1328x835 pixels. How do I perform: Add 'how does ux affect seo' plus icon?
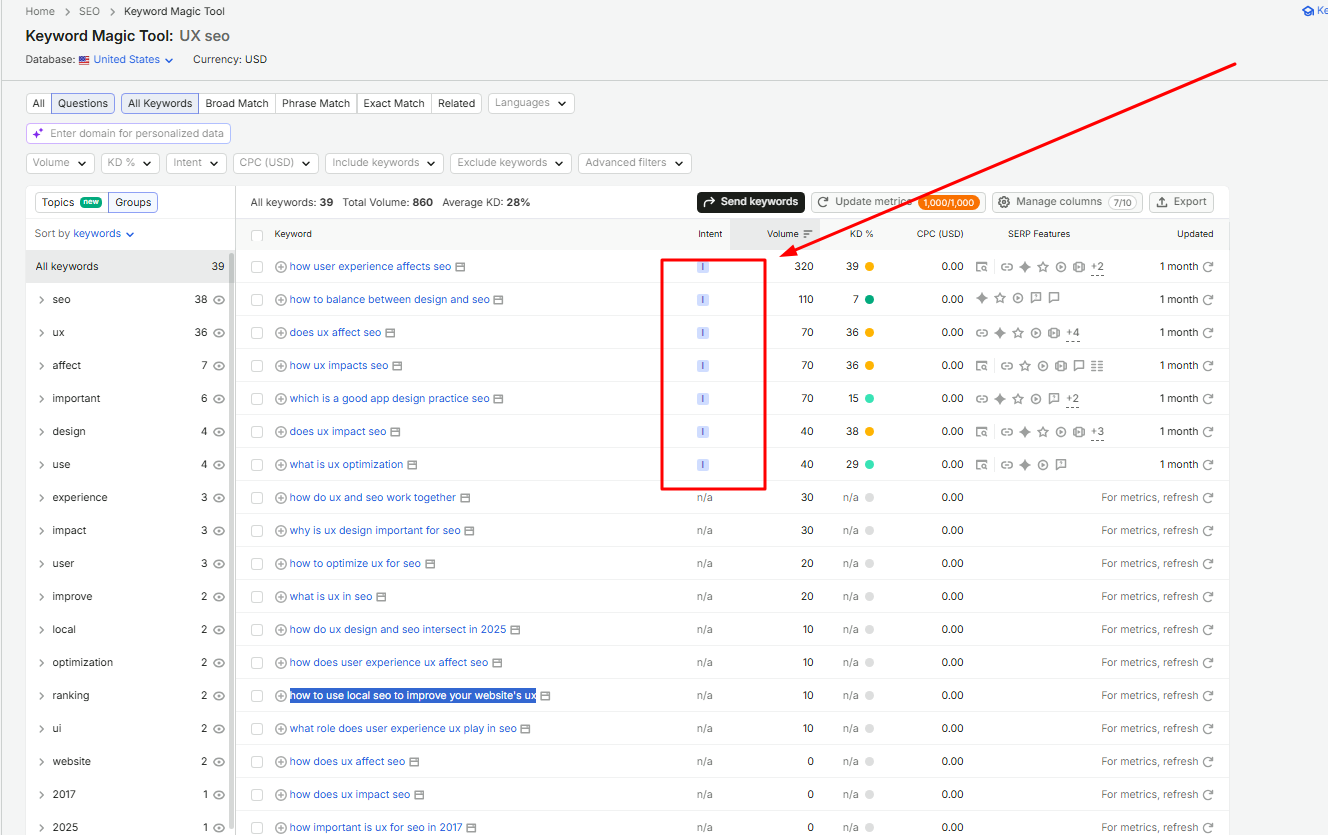(x=281, y=762)
